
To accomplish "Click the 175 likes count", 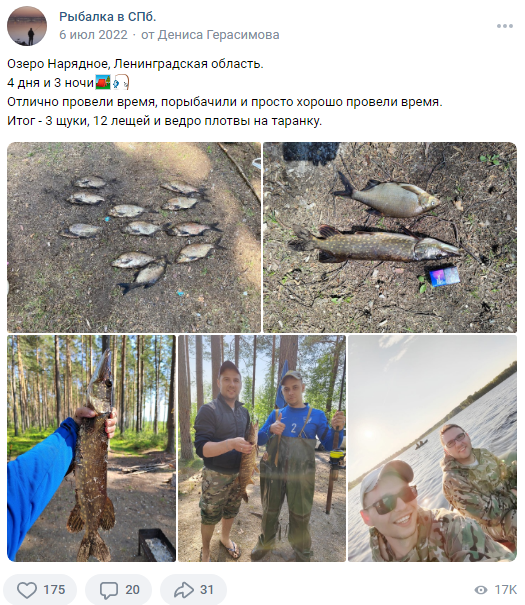I will (x=54, y=590).
